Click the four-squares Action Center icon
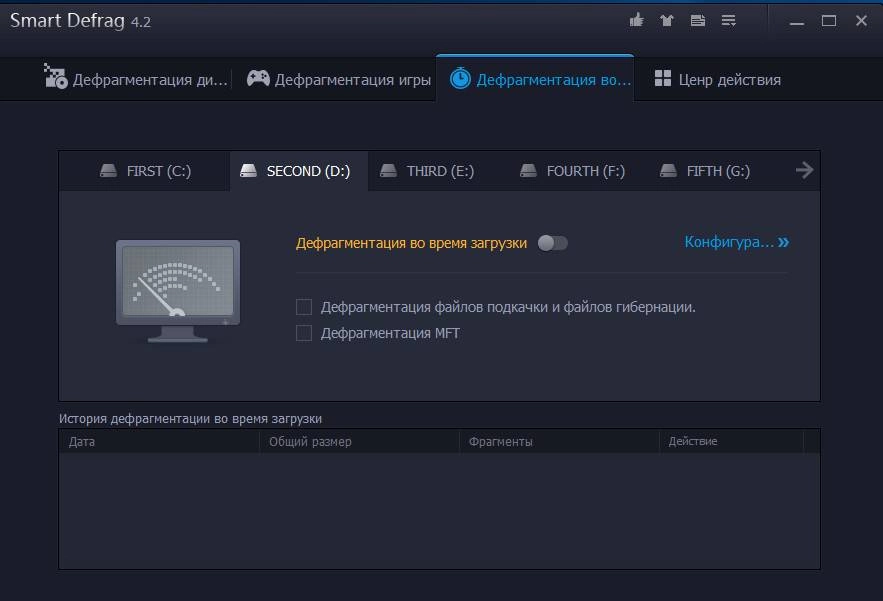The height and width of the screenshot is (601, 883). 663,78
